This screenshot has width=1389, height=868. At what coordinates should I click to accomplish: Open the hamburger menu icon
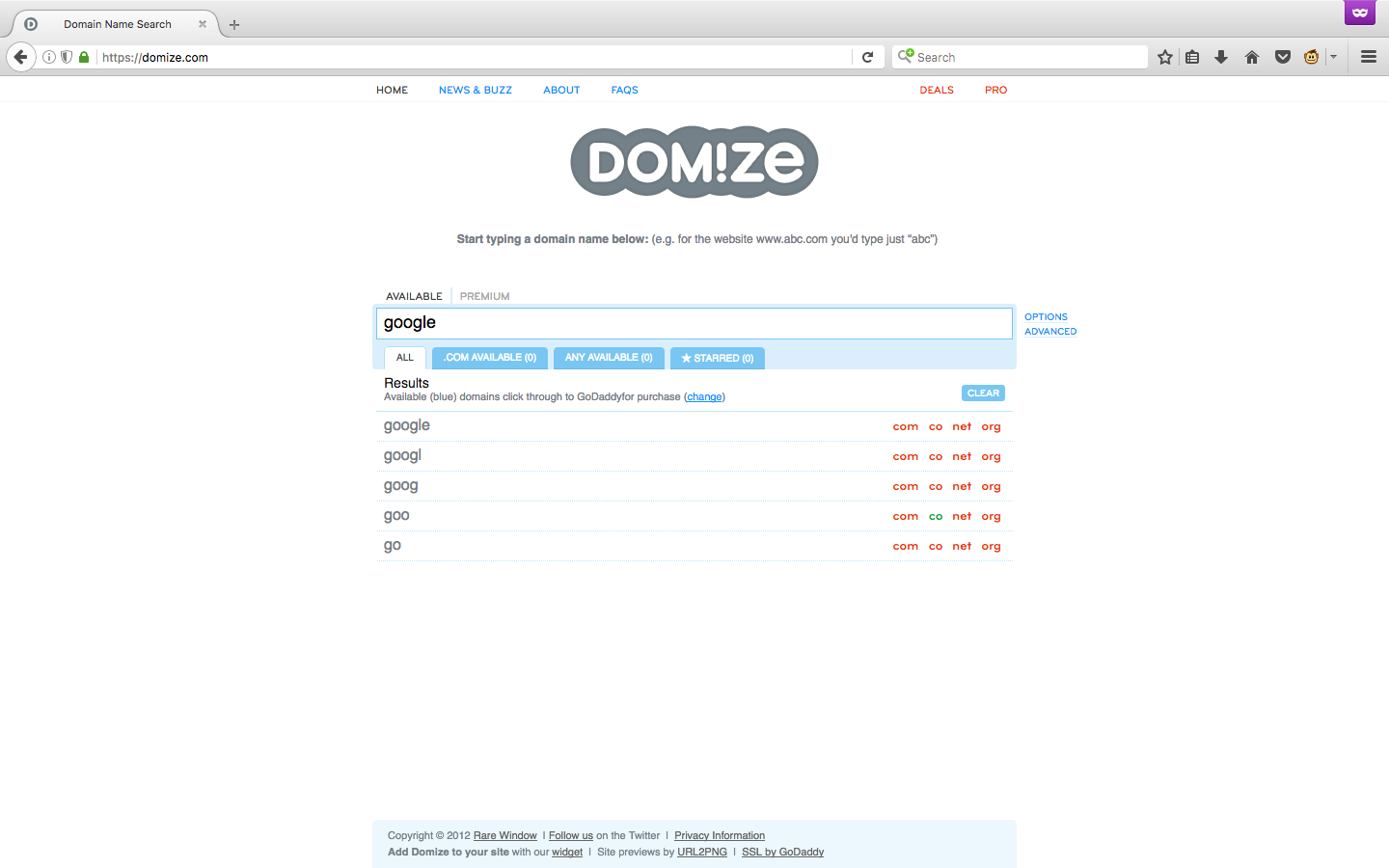click(1368, 57)
